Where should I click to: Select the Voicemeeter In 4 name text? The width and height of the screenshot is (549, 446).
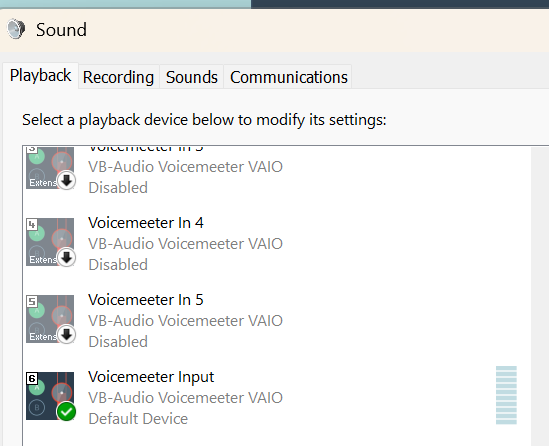click(146, 223)
